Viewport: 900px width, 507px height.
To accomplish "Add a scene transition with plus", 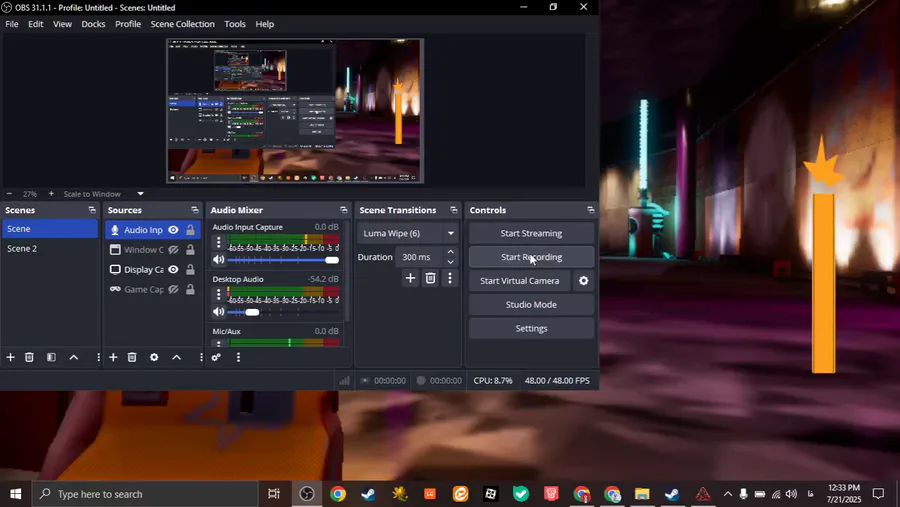I will coord(410,278).
